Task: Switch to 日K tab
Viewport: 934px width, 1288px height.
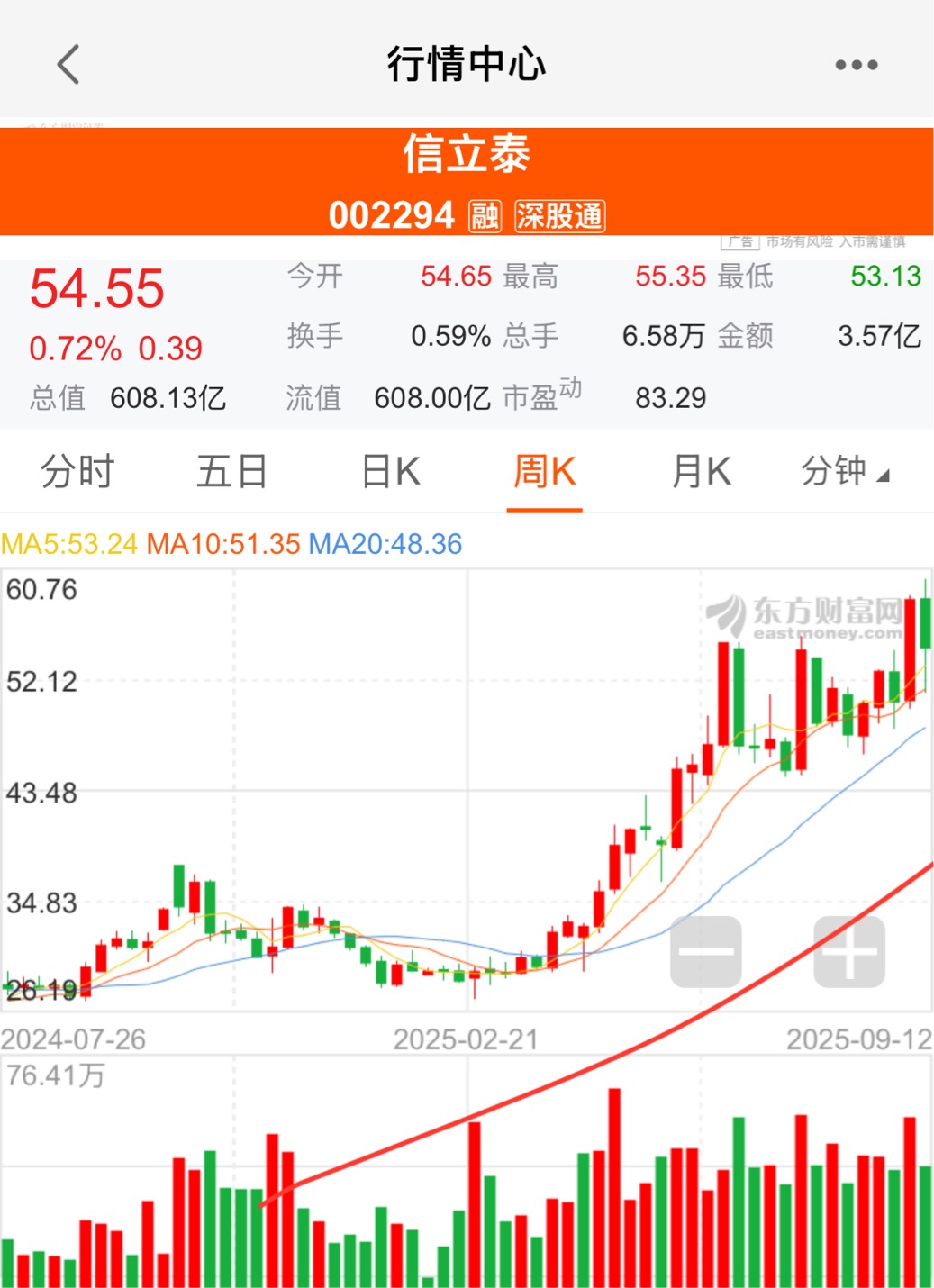Action: (x=390, y=471)
